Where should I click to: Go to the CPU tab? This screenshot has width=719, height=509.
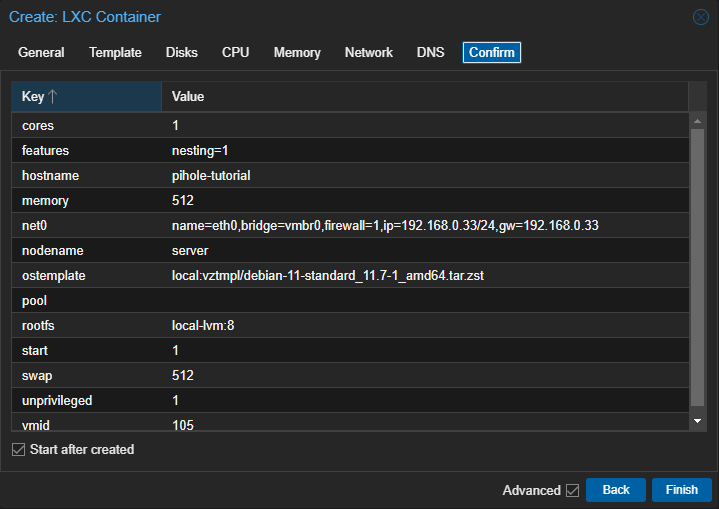235,53
